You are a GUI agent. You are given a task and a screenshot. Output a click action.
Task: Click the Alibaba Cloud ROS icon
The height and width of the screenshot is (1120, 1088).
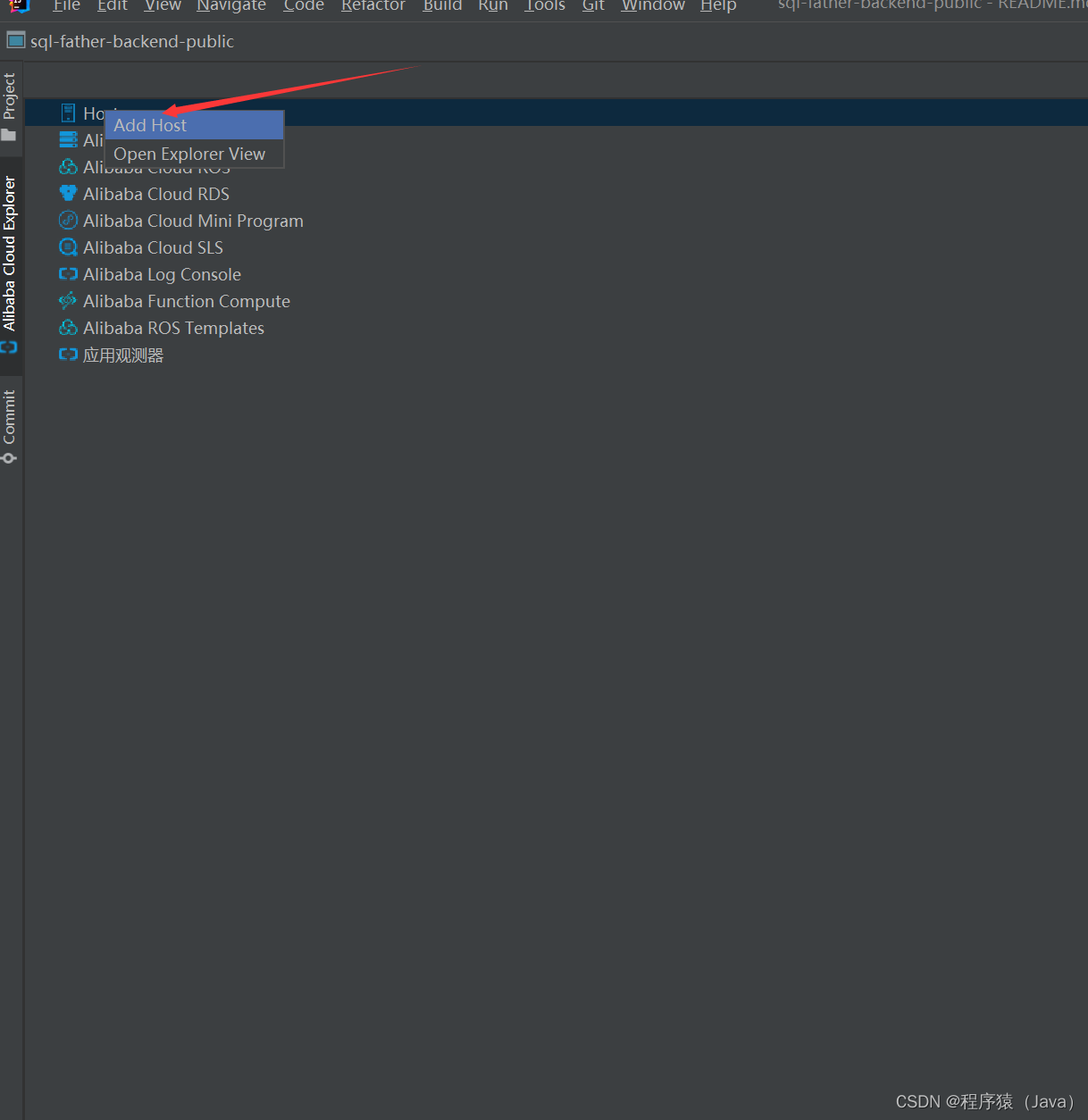(x=68, y=167)
